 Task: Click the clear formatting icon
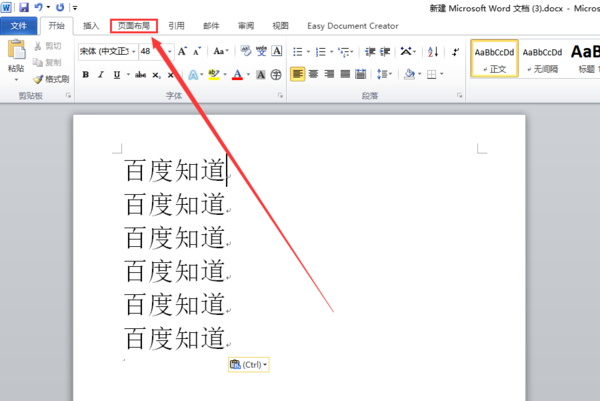pyautogui.click(x=245, y=51)
